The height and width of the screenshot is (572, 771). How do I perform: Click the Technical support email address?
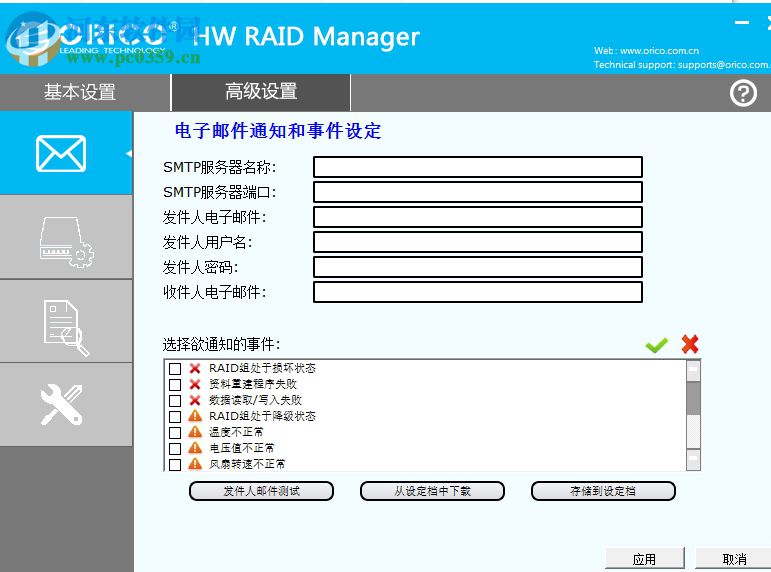point(724,65)
